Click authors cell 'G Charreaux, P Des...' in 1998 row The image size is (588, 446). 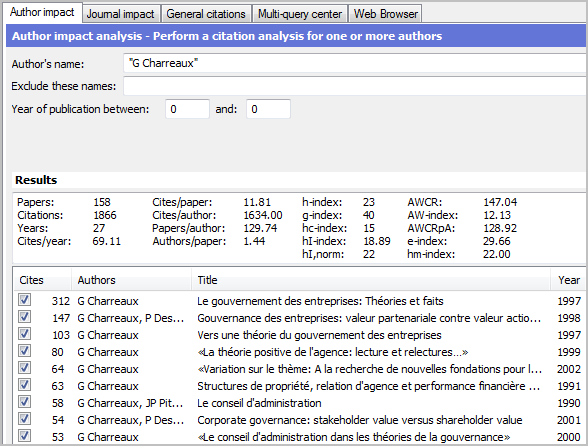coord(130,318)
